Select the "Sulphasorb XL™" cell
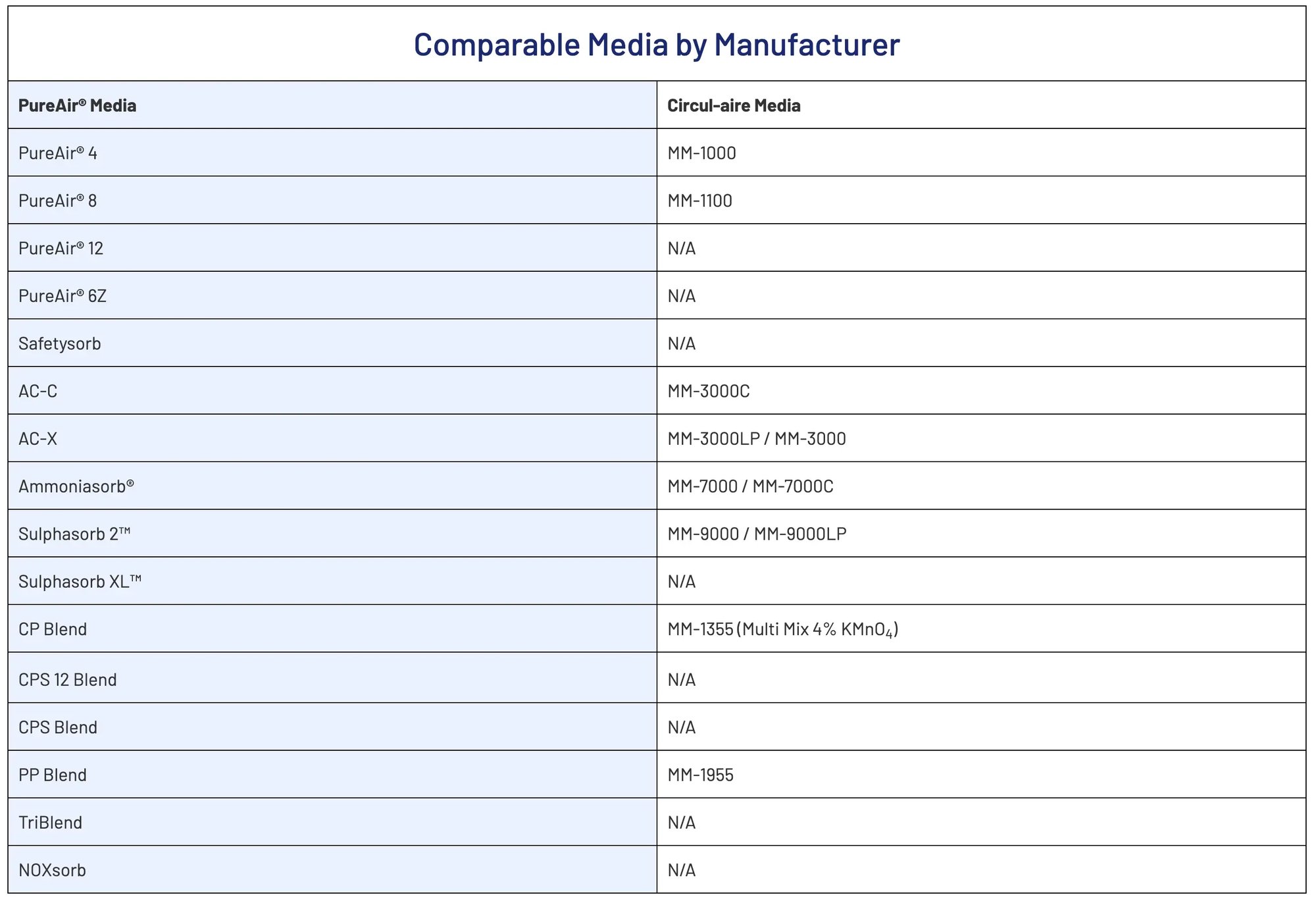This screenshot has height=903, width=1316. (80, 582)
